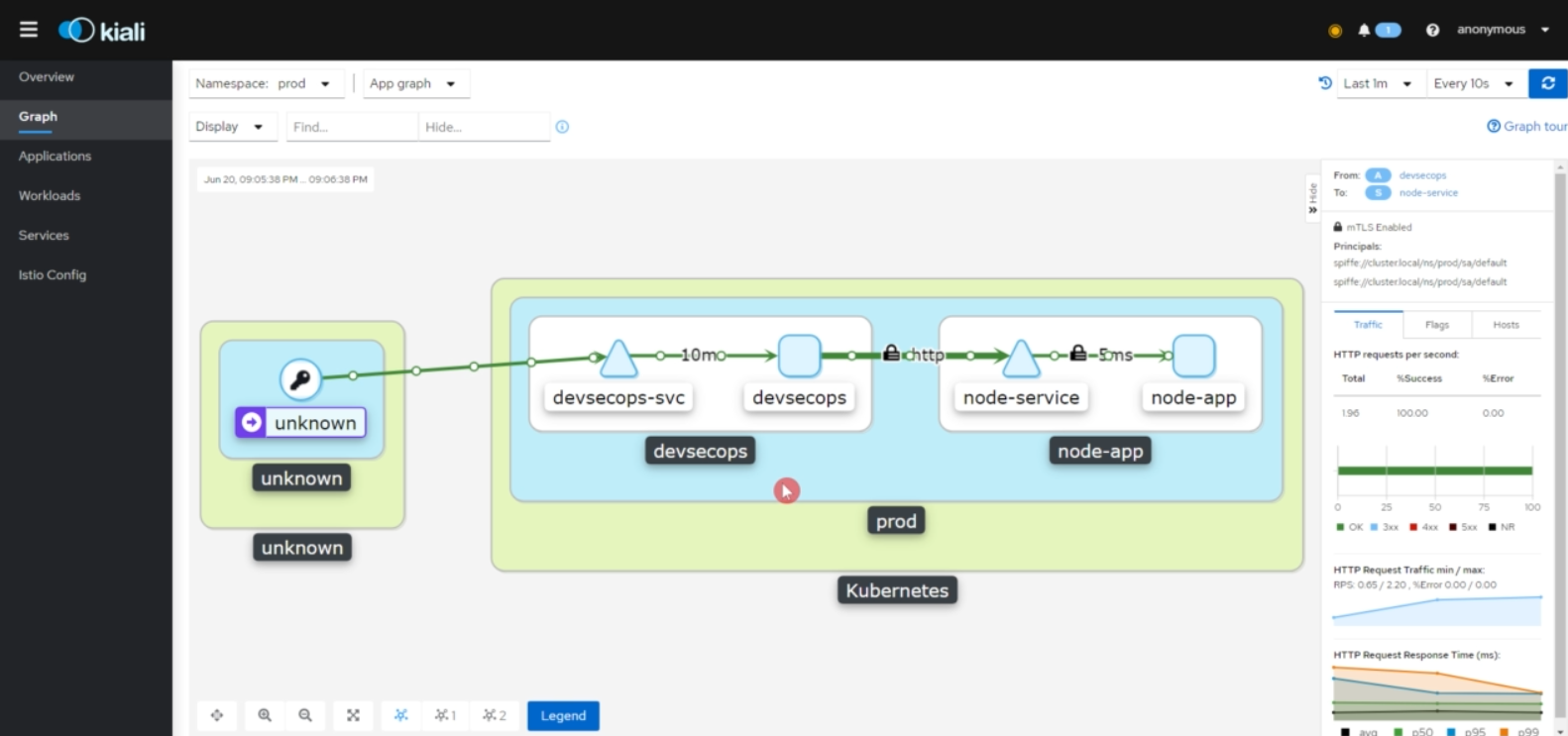The height and width of the screenshot is (736, 1568).
Task: Zoom out of the graph
Action: (x=305, y=715)
